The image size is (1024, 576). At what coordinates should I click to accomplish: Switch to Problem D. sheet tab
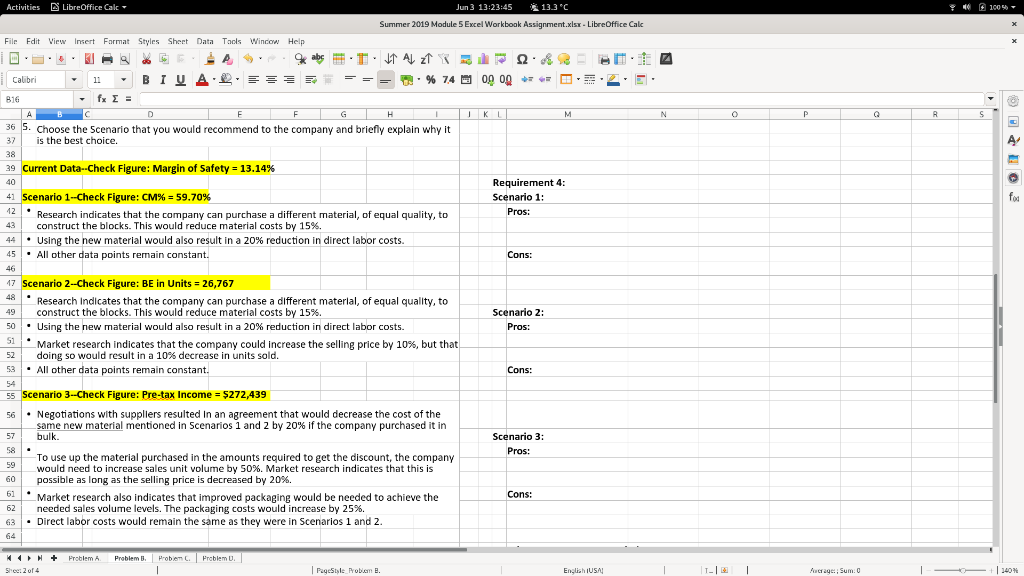(219, 558)
